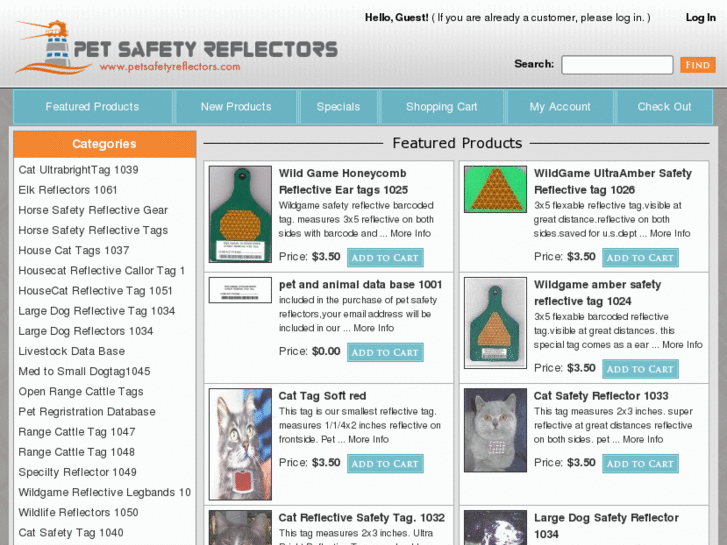Focus the Search text field
Viewport: 727px width, 545px height.
(x=616, y=65)
